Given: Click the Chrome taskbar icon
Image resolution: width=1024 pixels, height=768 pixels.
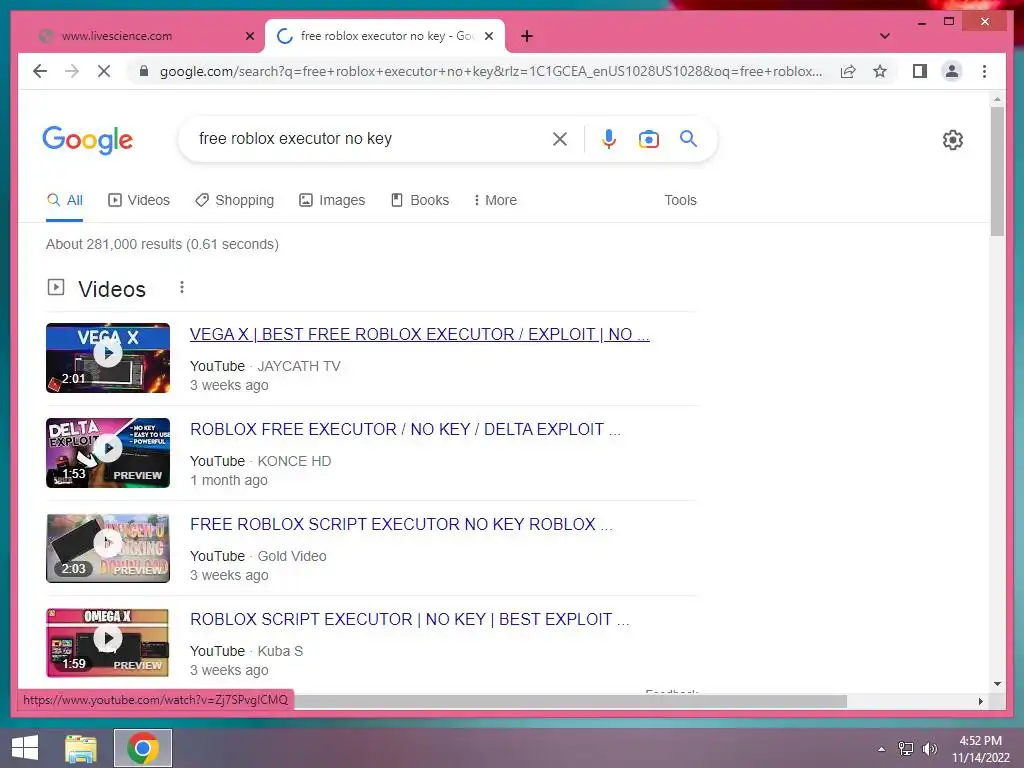Looking at the screenshot, I should tap(143, 748).
